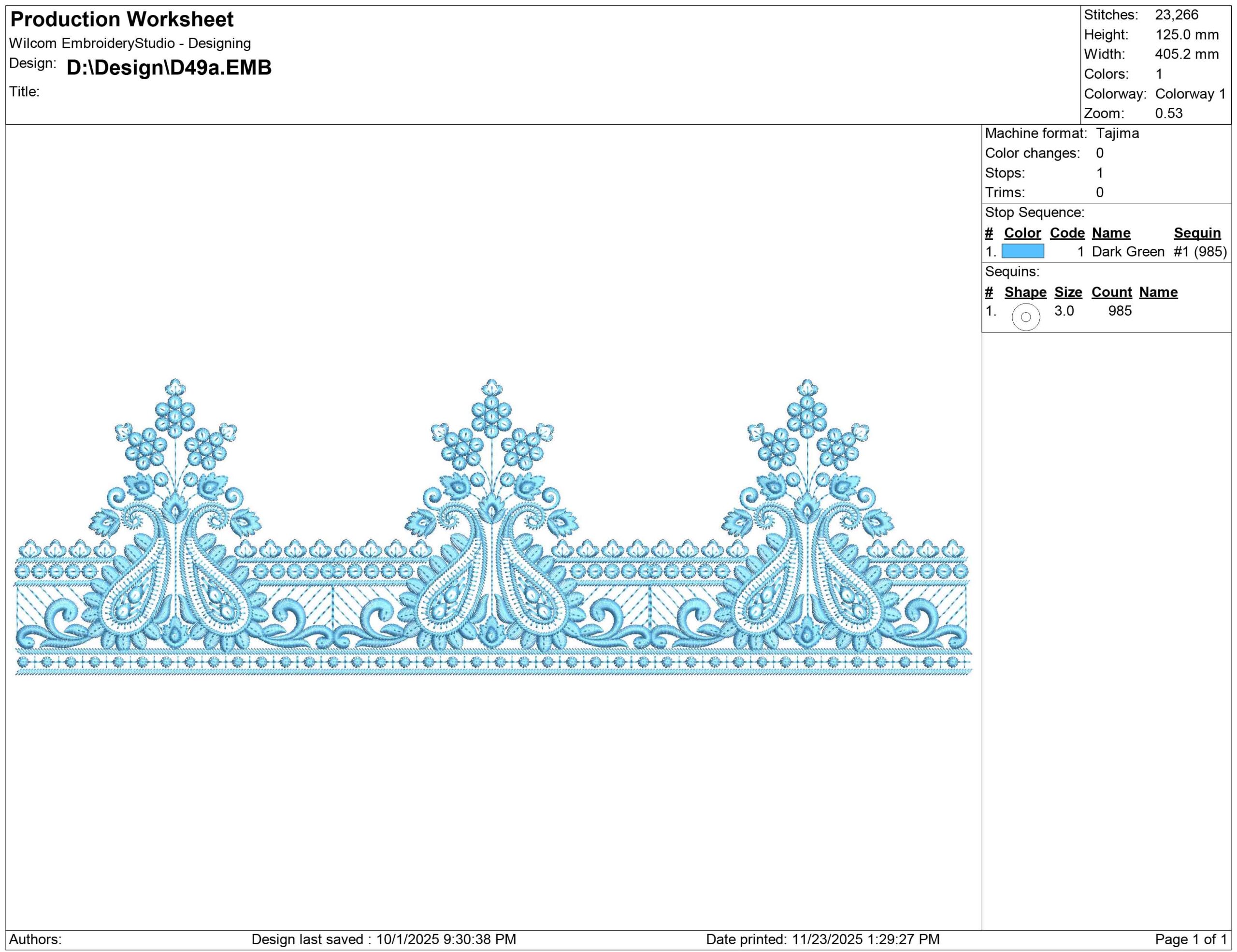Viewport: 1237px width, 952px height.
Task: Click the Sequin column header
Action: [1197, 233]
